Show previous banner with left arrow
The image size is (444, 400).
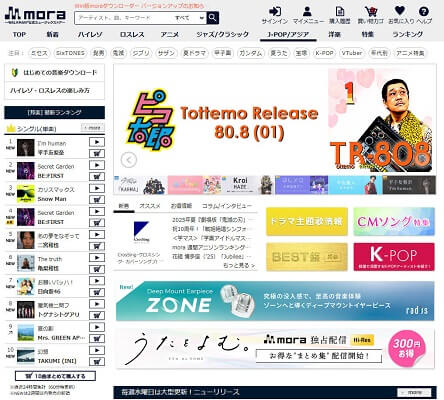pos(129,160)
